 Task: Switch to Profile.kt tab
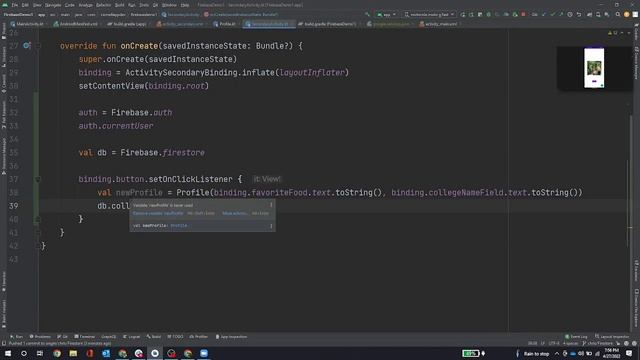pyautogui.click(x=225, y=24)
